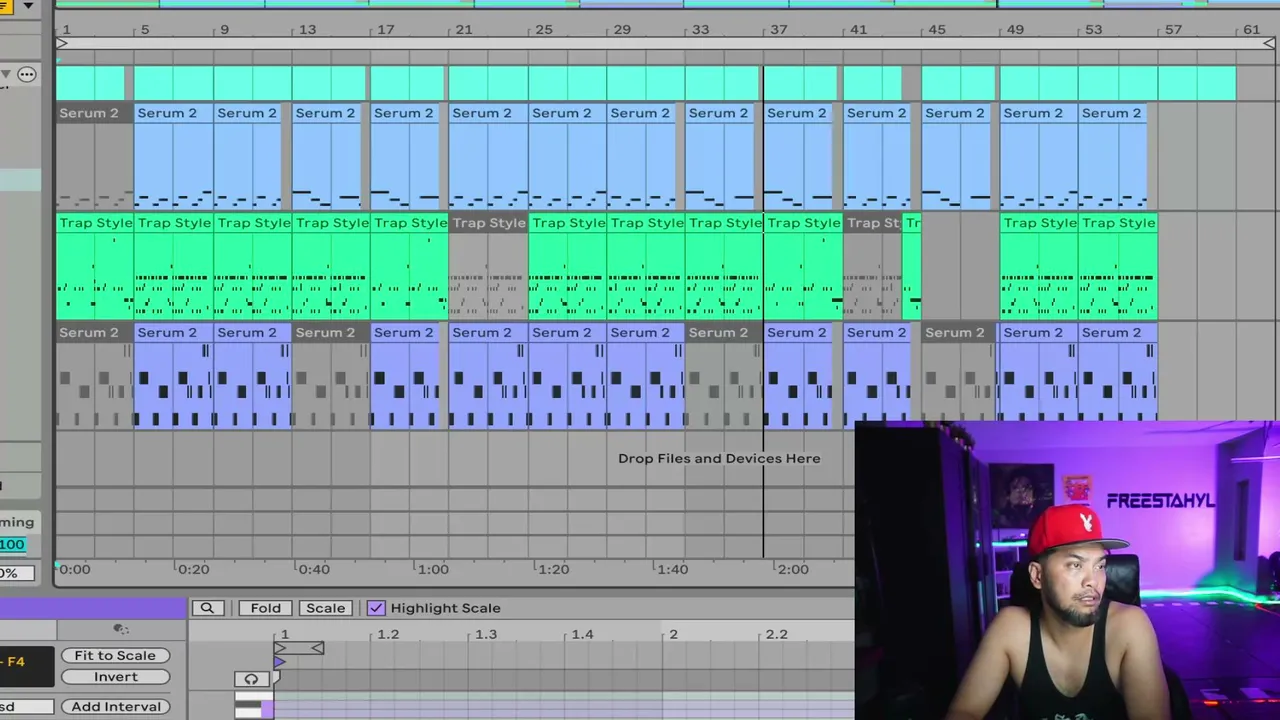Viewport: 1280px width, 720px height.
Task: Click the Invert button
Action: pyautogui.click(x=115, y=677)
